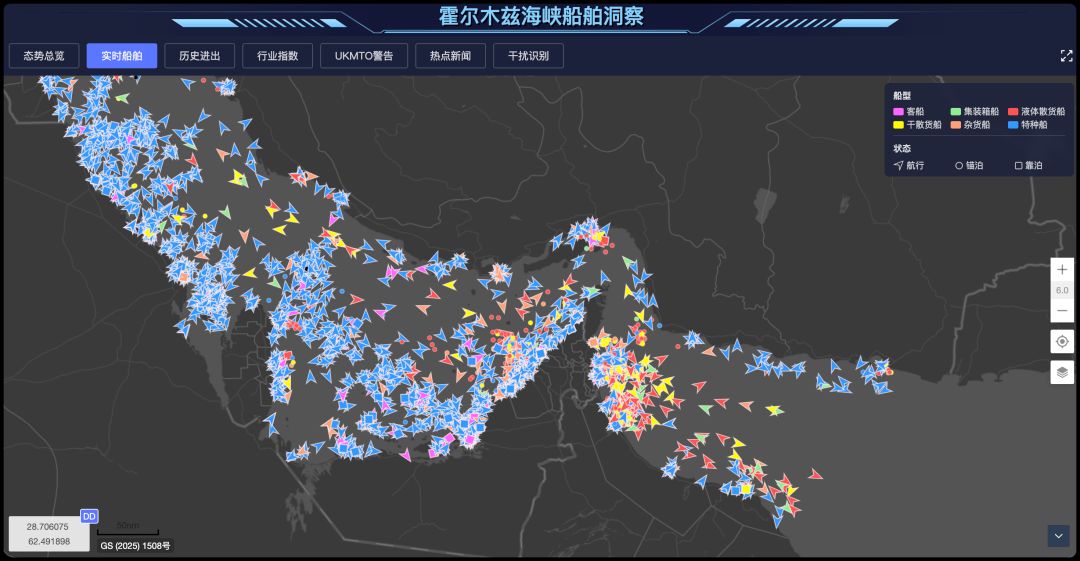Open the 历史进出 tab
The height and width of the screenshot is (561, 1080).
200,56
